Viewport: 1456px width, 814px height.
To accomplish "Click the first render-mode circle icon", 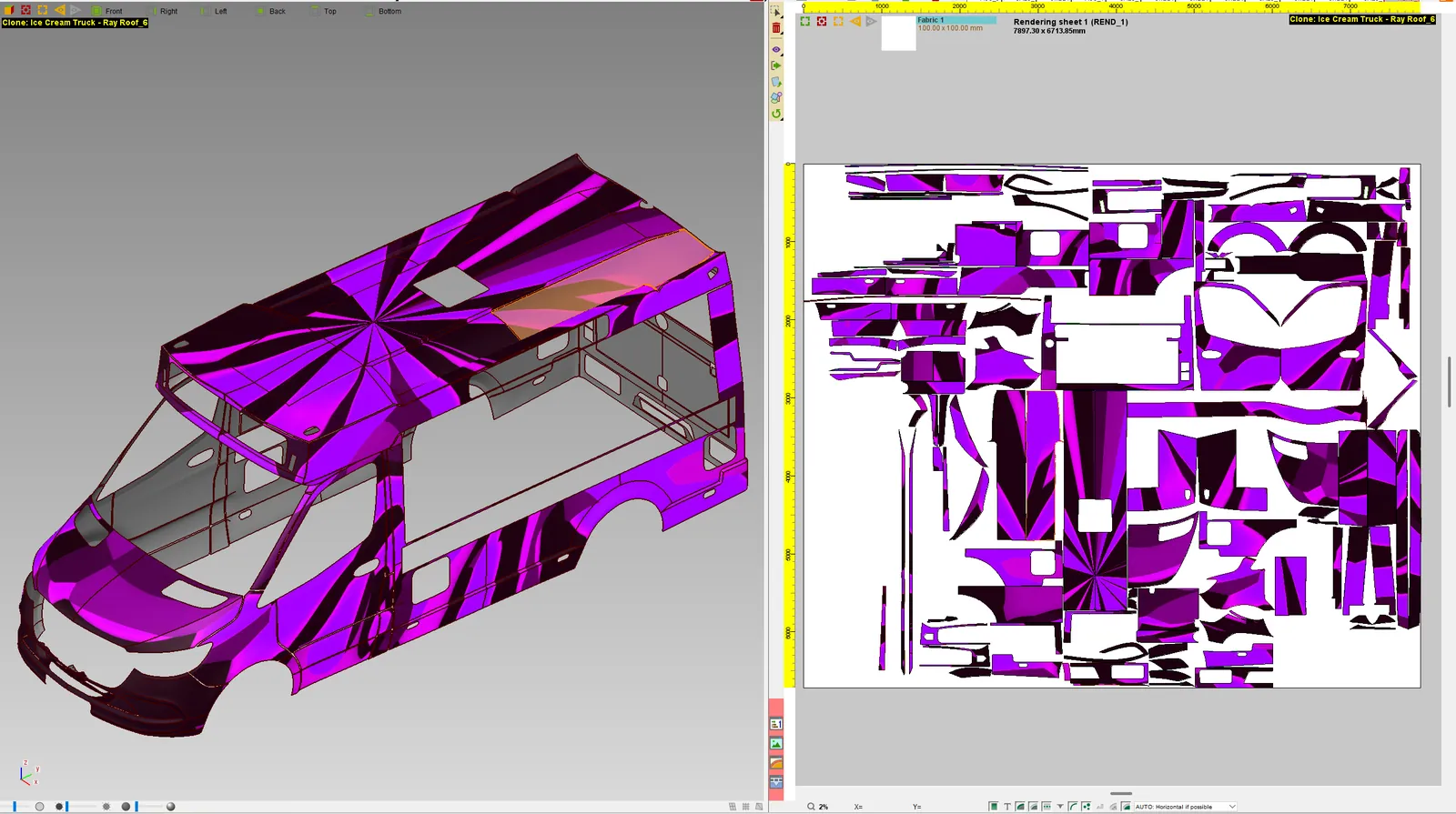I will [39, 807].
